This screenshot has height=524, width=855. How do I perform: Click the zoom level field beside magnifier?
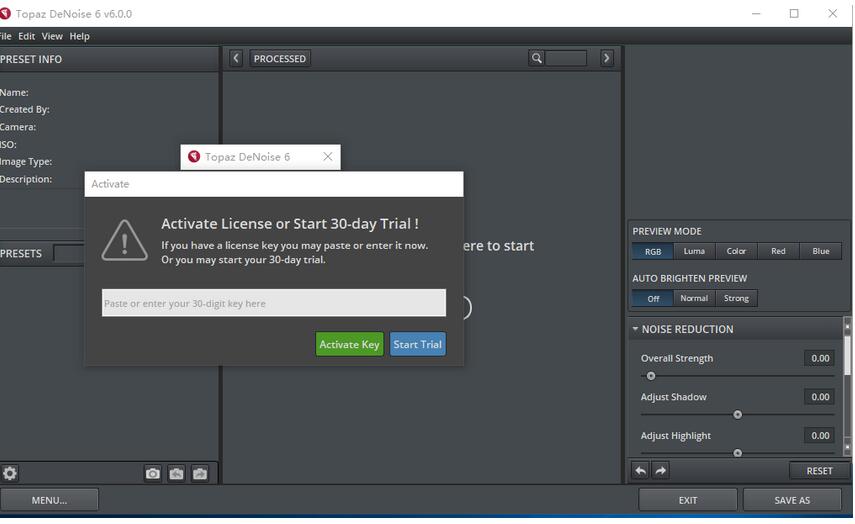tap(566, 58)
